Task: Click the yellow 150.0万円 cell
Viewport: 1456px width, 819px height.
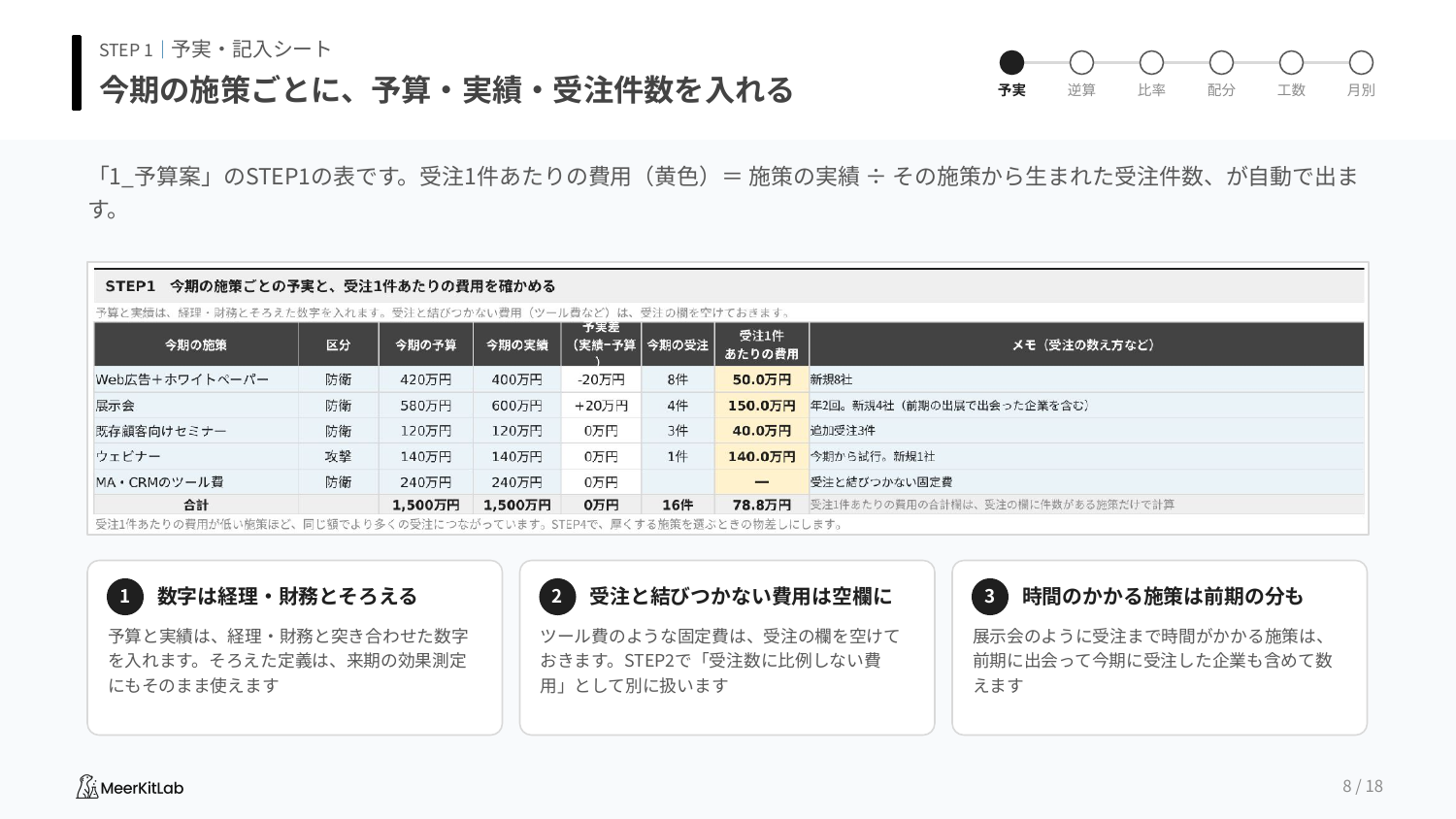Action: point(762,406)
